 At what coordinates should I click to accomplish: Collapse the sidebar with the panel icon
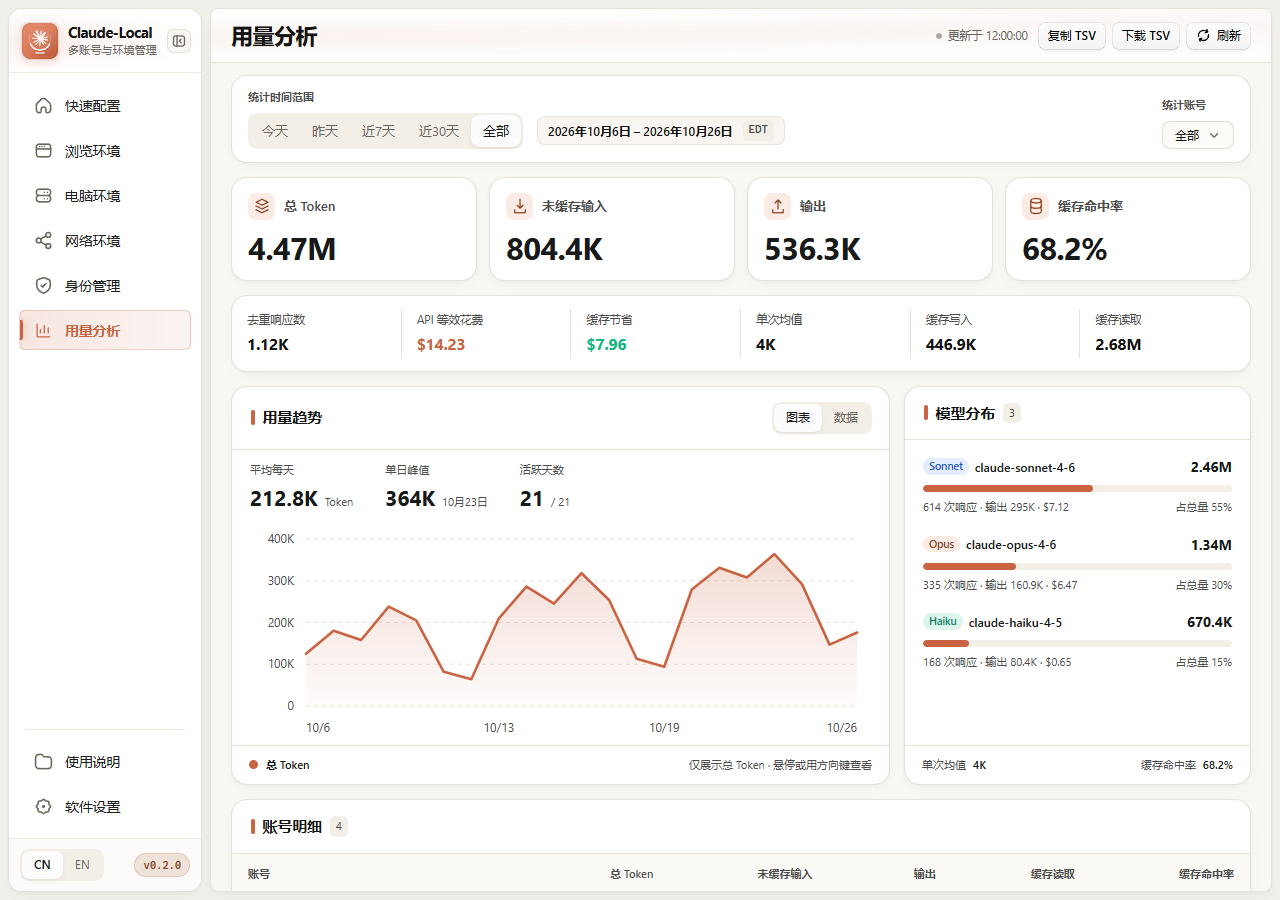[179, 41]
